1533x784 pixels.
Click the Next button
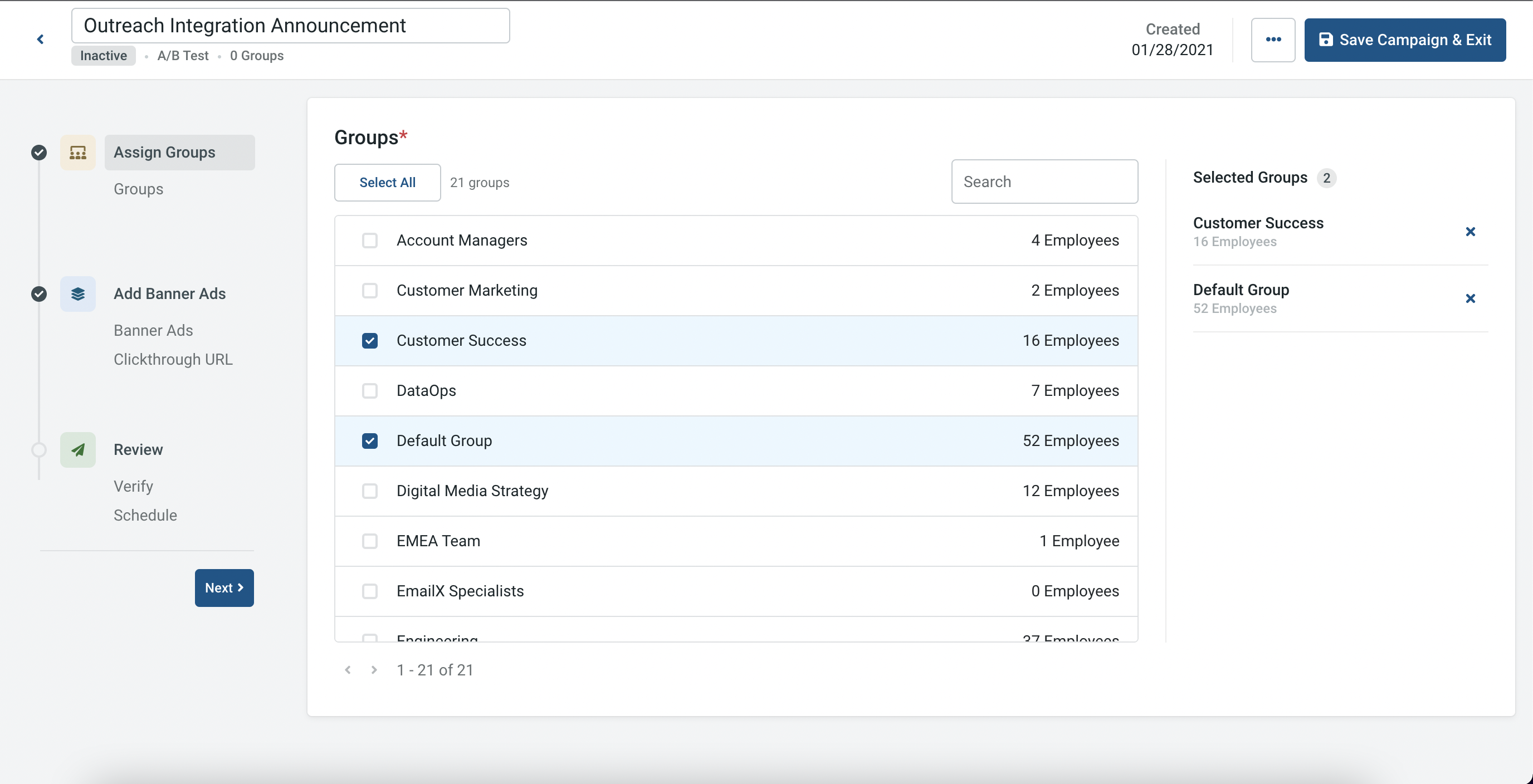[x=224, y=587]
